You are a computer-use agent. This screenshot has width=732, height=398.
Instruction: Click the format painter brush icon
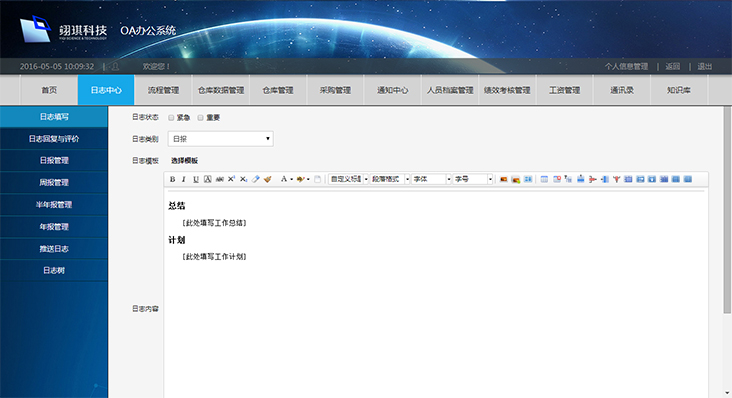(267, 179)
